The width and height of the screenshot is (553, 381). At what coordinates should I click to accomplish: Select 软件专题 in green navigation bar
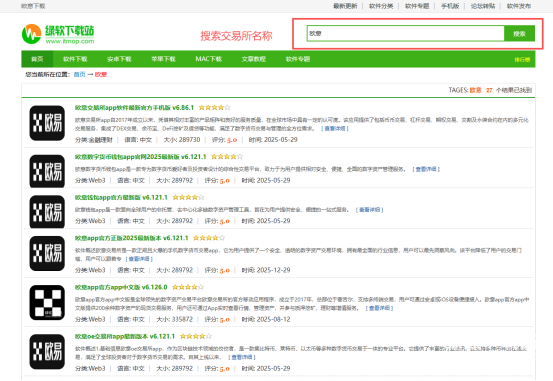[x=298, y=59]
